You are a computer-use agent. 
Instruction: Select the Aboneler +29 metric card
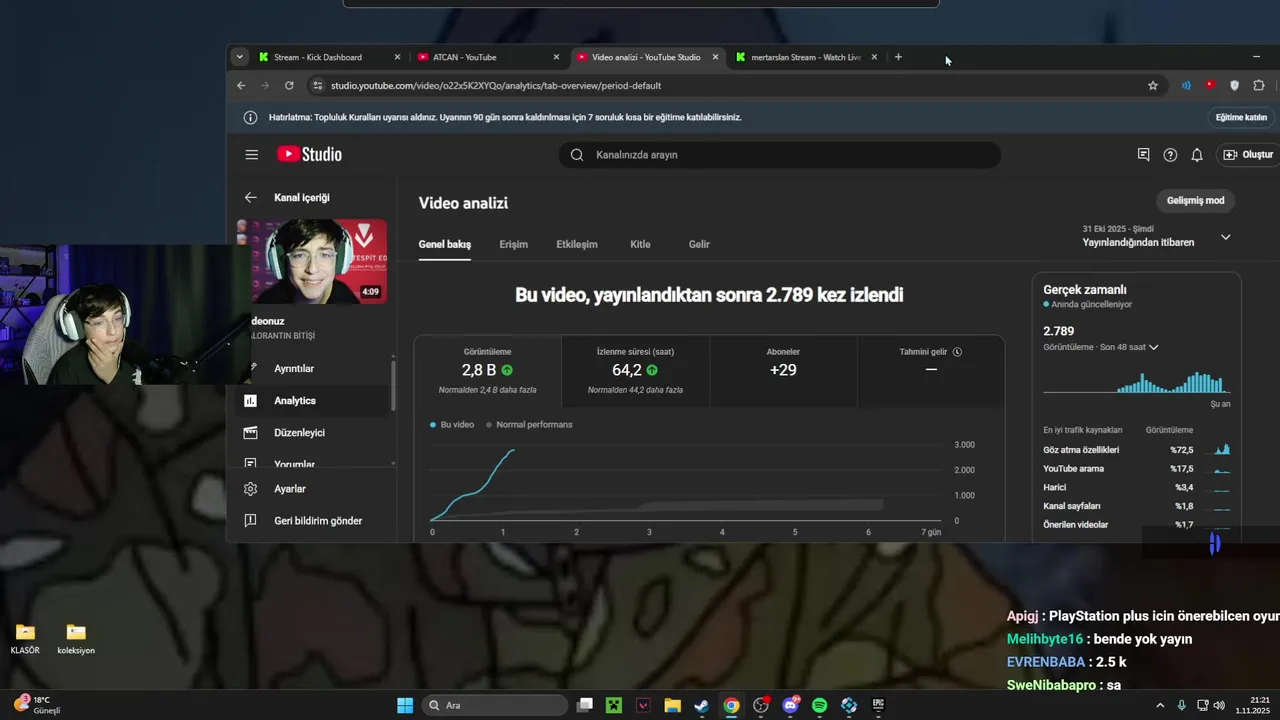click(783, 372)
